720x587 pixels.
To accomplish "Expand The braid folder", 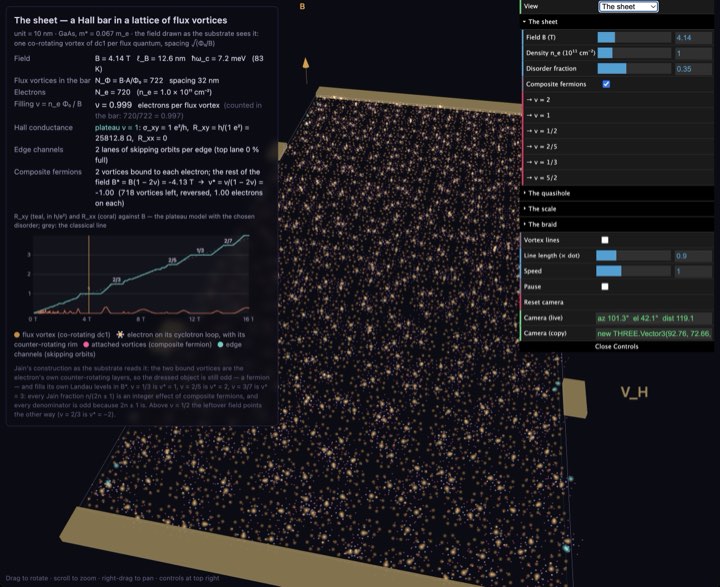I will (x=617, y=224).
